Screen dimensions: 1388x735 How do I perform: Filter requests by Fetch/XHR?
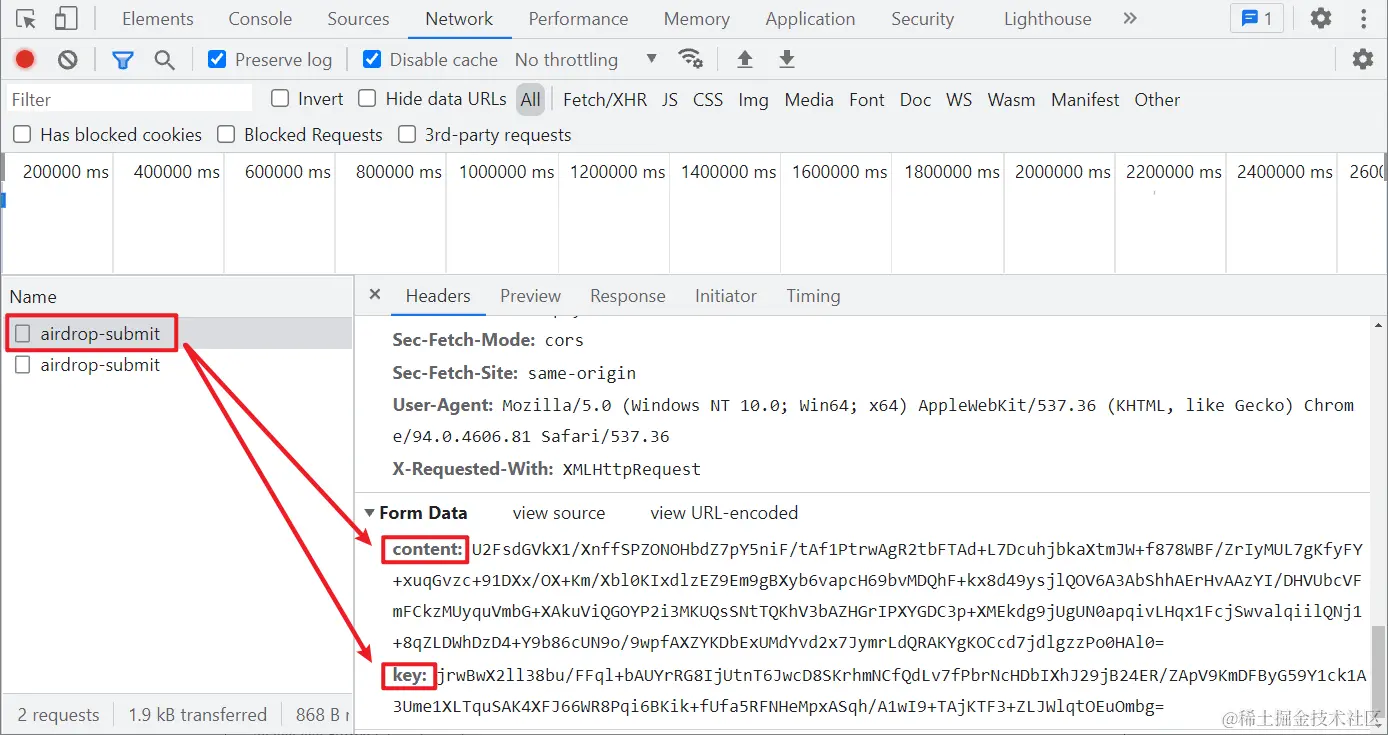point(605,99)
